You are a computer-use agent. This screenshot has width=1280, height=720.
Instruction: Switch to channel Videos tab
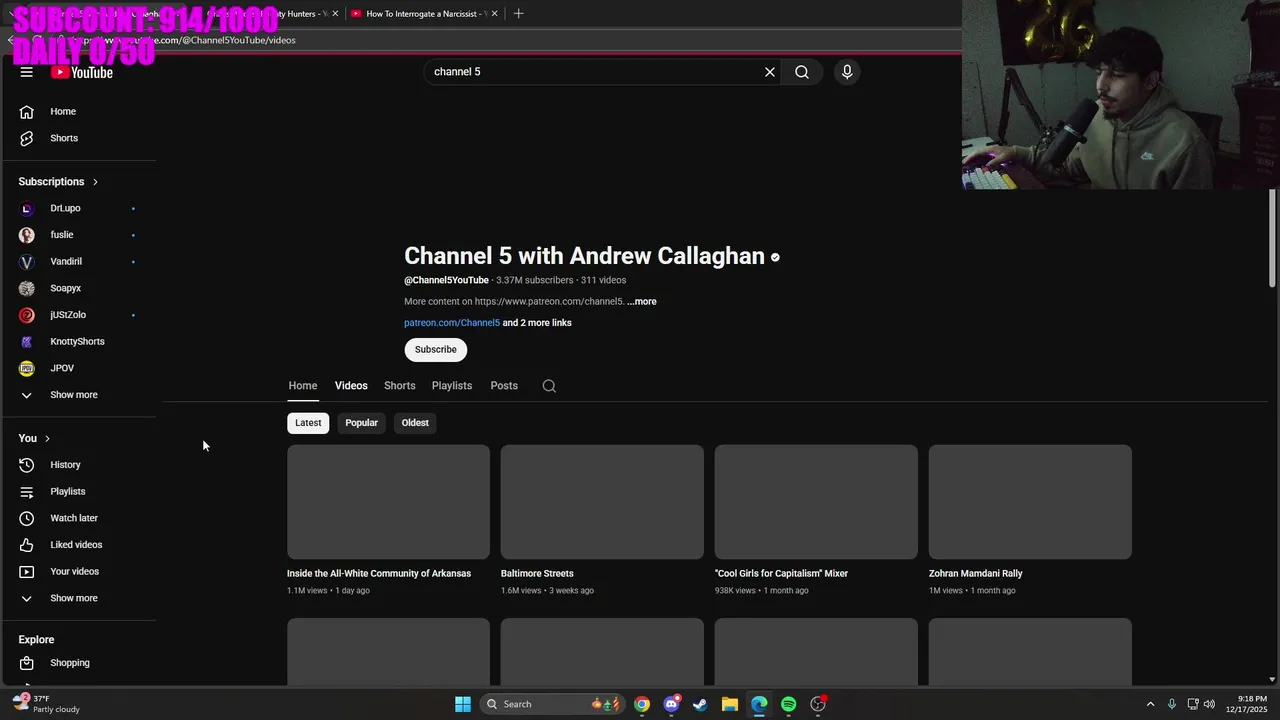point(351,386)
